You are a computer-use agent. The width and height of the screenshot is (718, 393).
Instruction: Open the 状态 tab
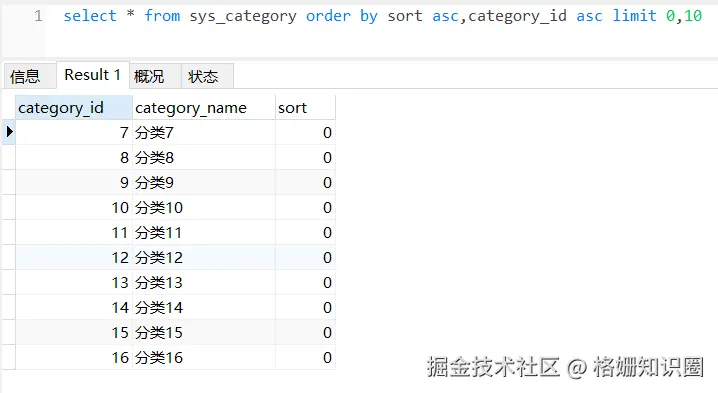(207, 76)
